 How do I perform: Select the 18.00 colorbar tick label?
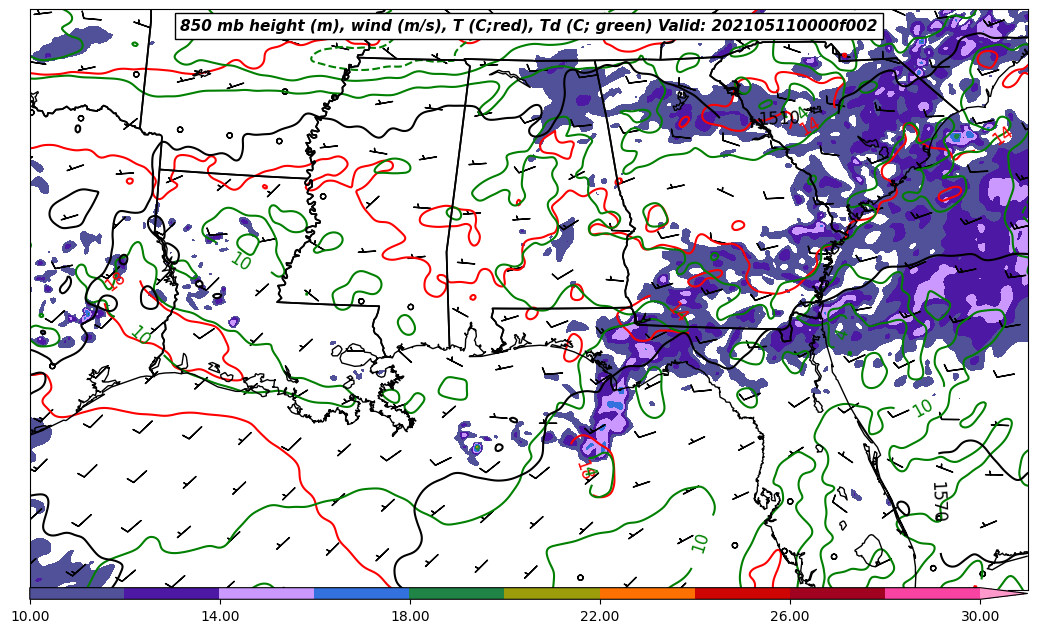410,616
